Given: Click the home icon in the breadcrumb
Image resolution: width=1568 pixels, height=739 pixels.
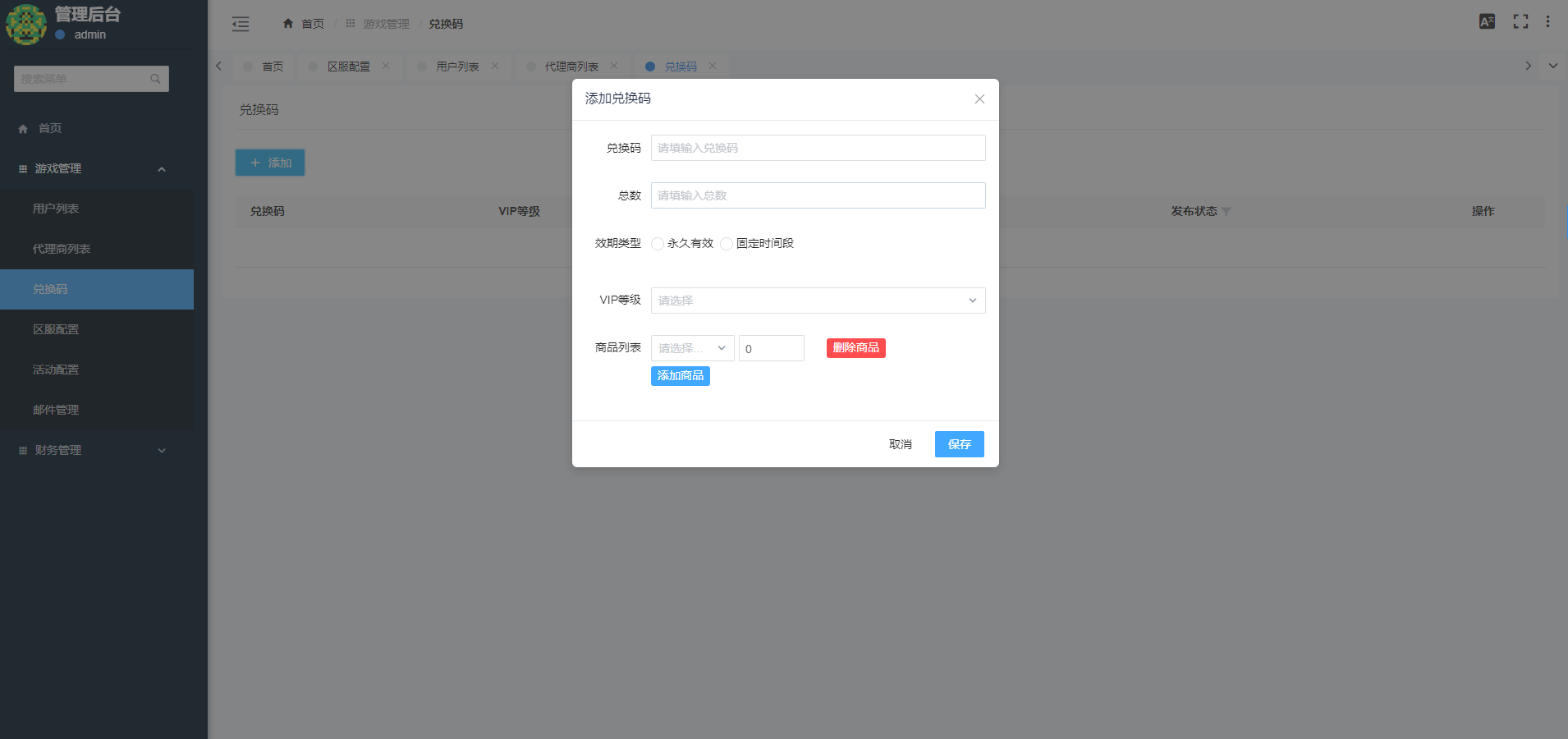Looking at the screenshot, I should tap(287, 24).
